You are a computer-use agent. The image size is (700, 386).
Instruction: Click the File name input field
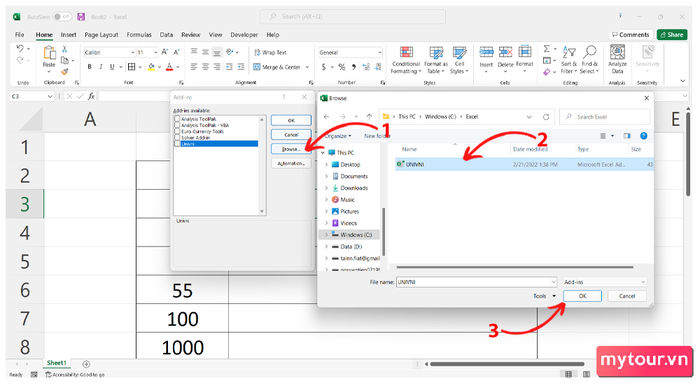tap(476, 282)
